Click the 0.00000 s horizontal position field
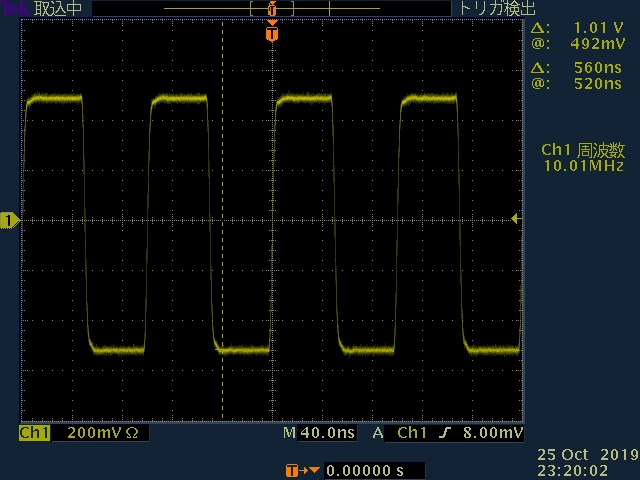640x480 pixels. (x=365, y=470)
